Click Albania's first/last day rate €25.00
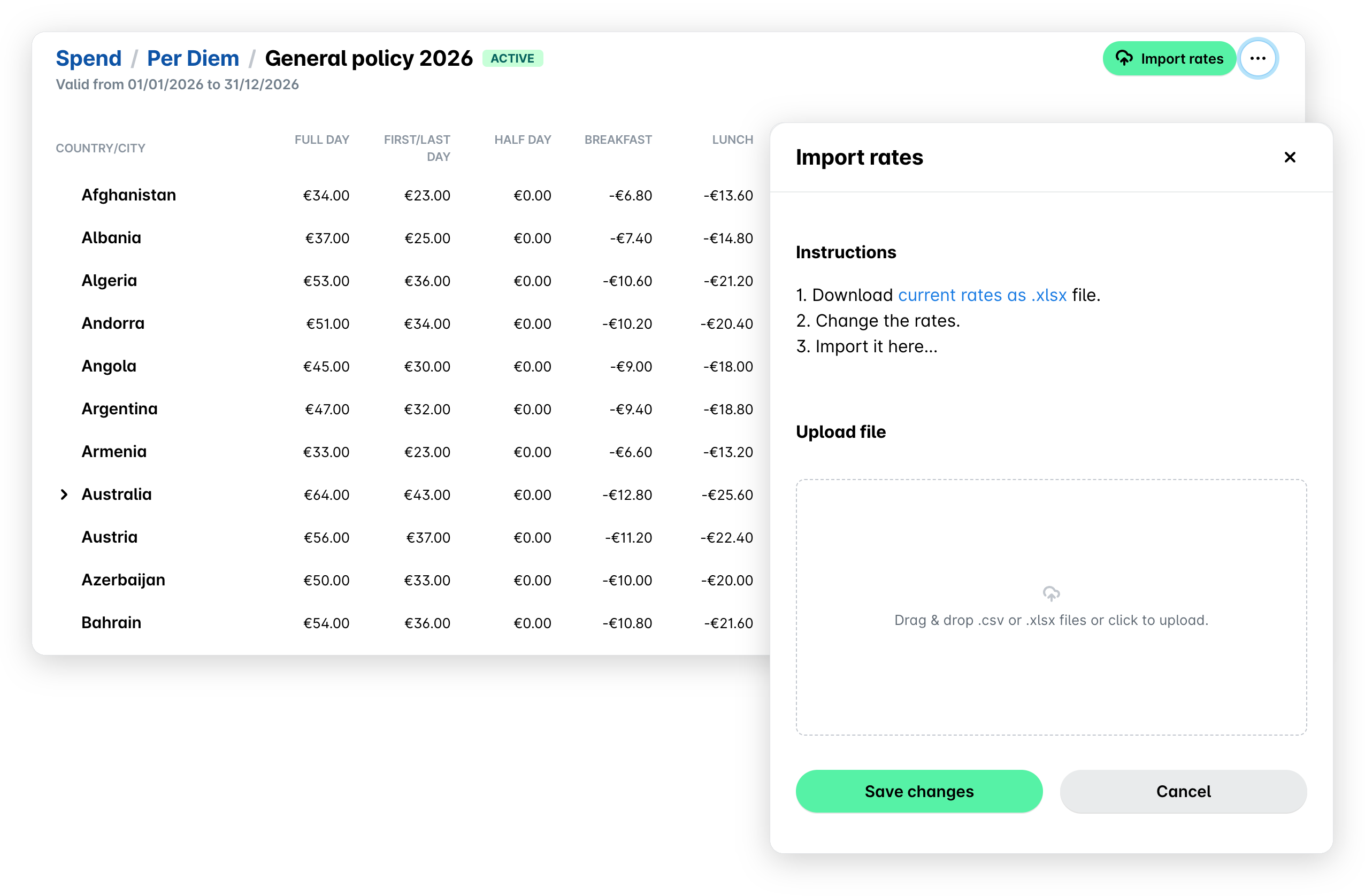The width and height of the screenshot is (1365, 896). [427, 238]
